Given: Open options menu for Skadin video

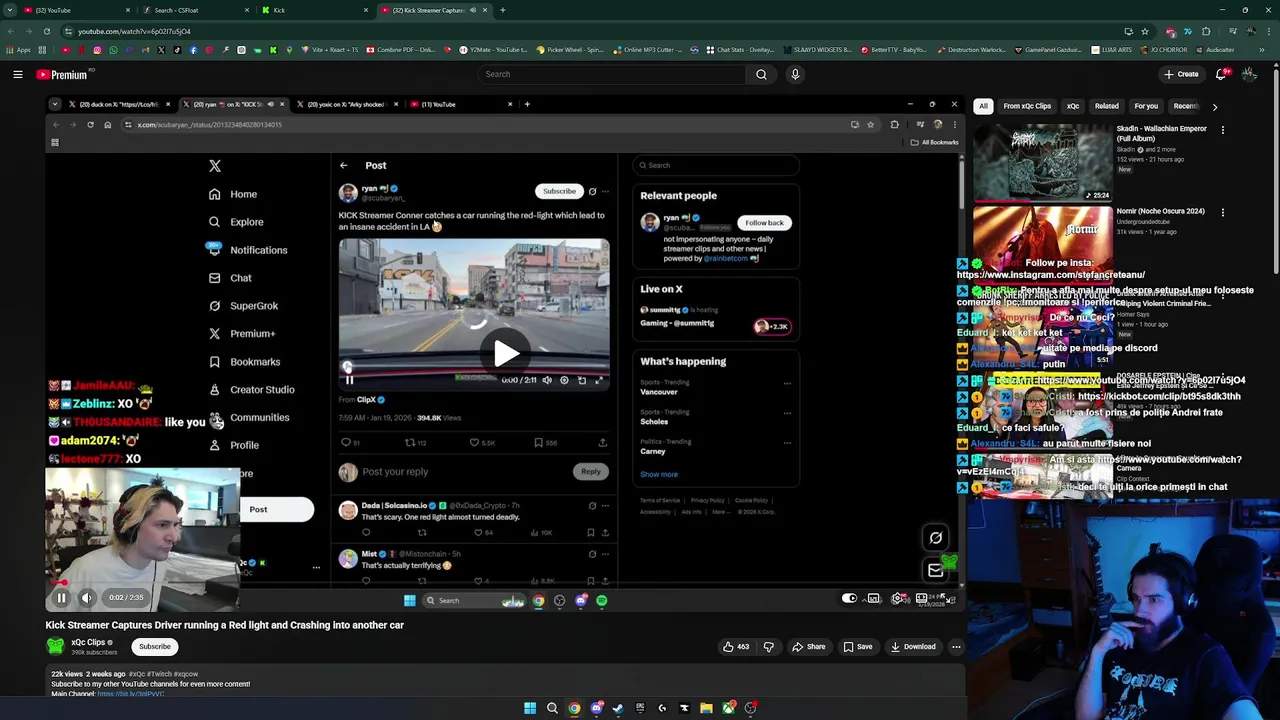Looking at the screenshot, I should pos(1222,129).
